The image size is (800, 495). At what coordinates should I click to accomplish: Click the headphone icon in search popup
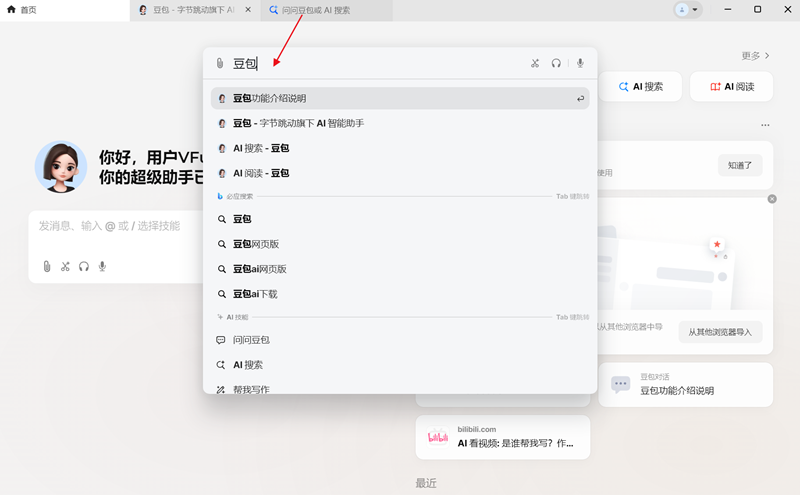click(556, 63)
